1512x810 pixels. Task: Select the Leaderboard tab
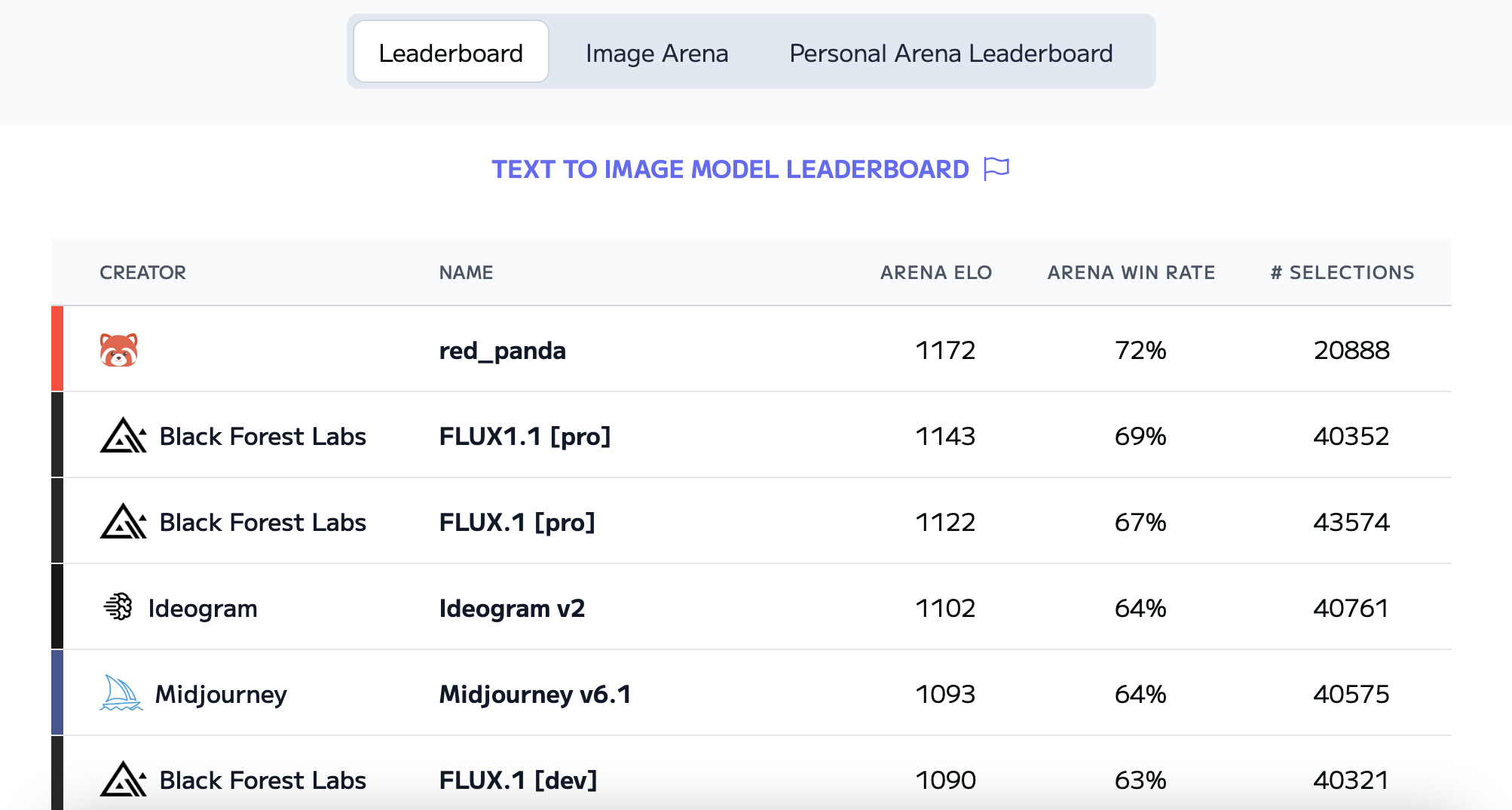pos(451,53)
